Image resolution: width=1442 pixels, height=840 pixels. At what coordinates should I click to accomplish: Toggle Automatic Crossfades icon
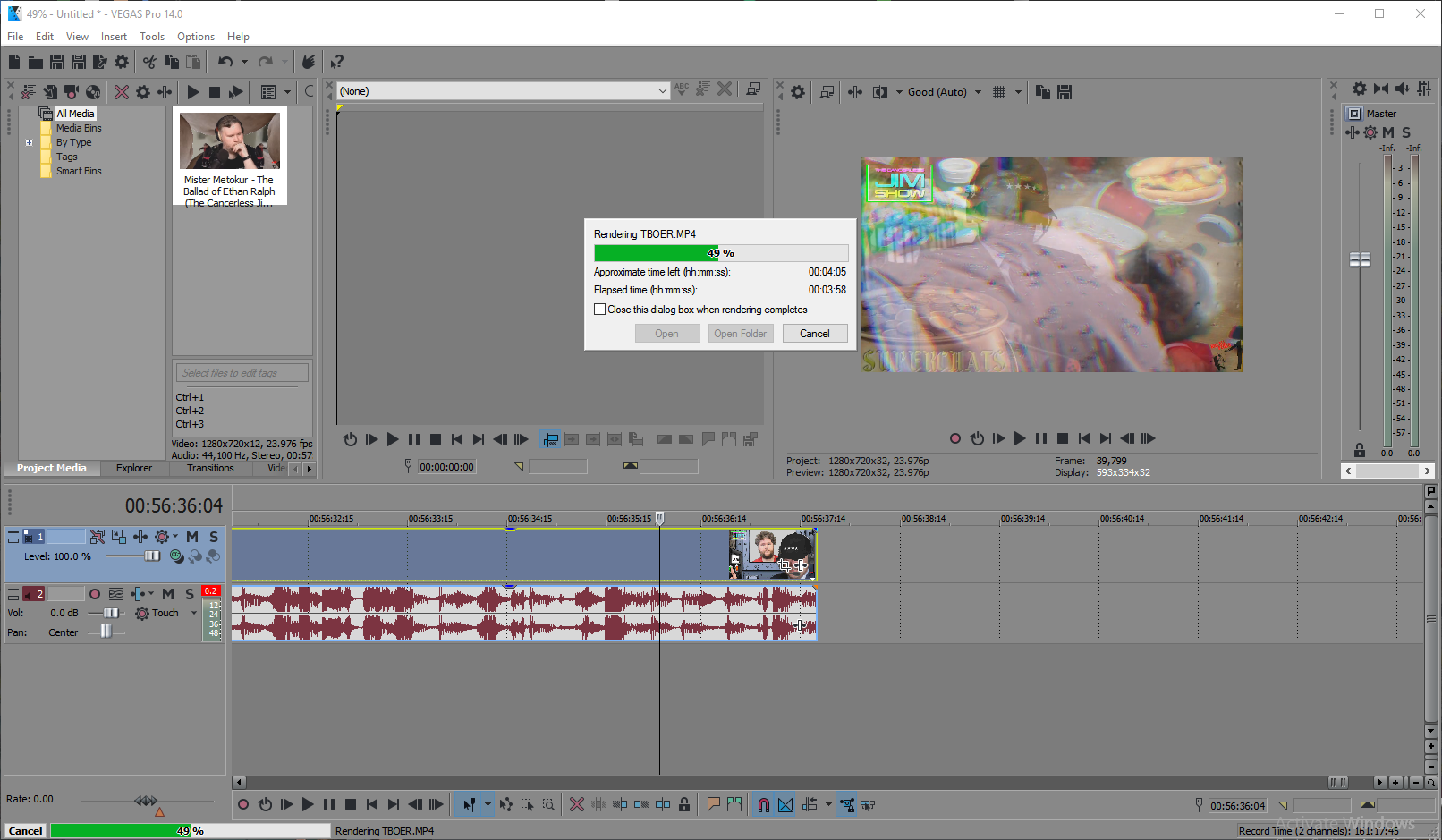[x=785, y=804]
